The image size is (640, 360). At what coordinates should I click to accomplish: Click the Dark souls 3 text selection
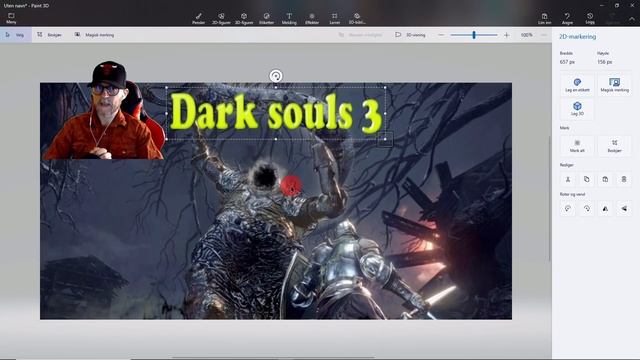(276, 113)
